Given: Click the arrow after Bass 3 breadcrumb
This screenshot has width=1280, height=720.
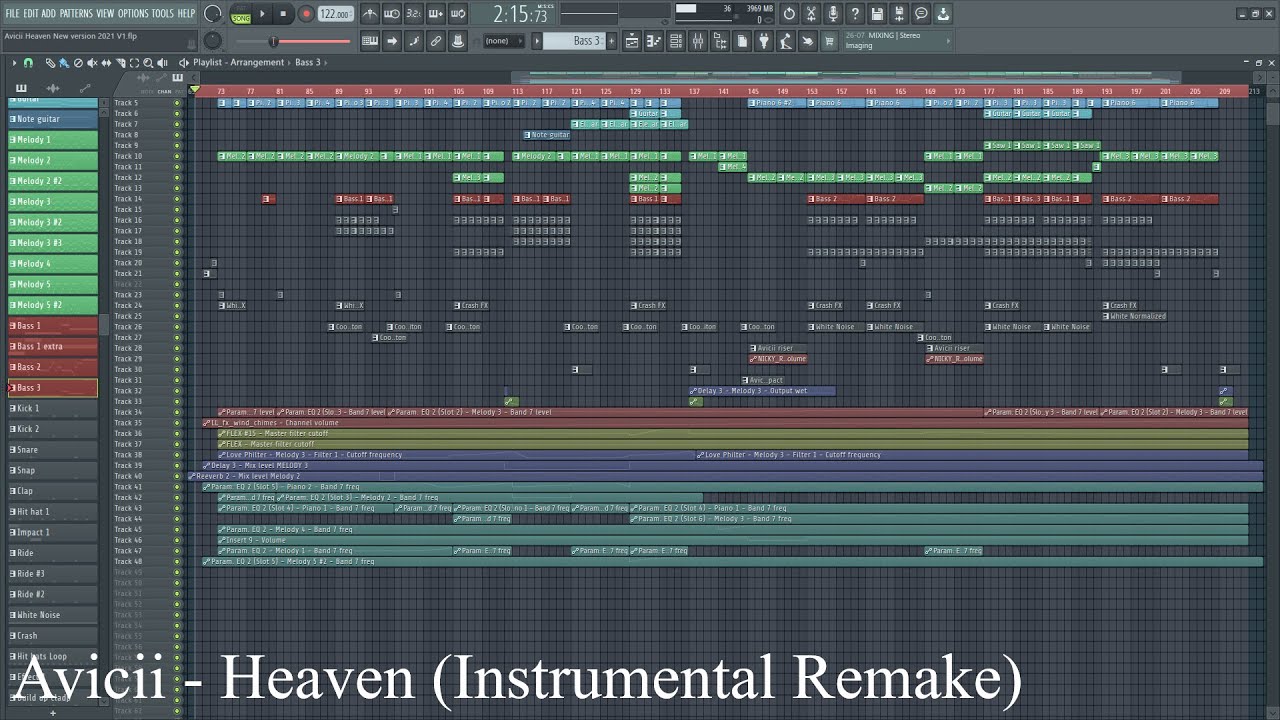Looking at the screenshot, I should pos(326,62).
